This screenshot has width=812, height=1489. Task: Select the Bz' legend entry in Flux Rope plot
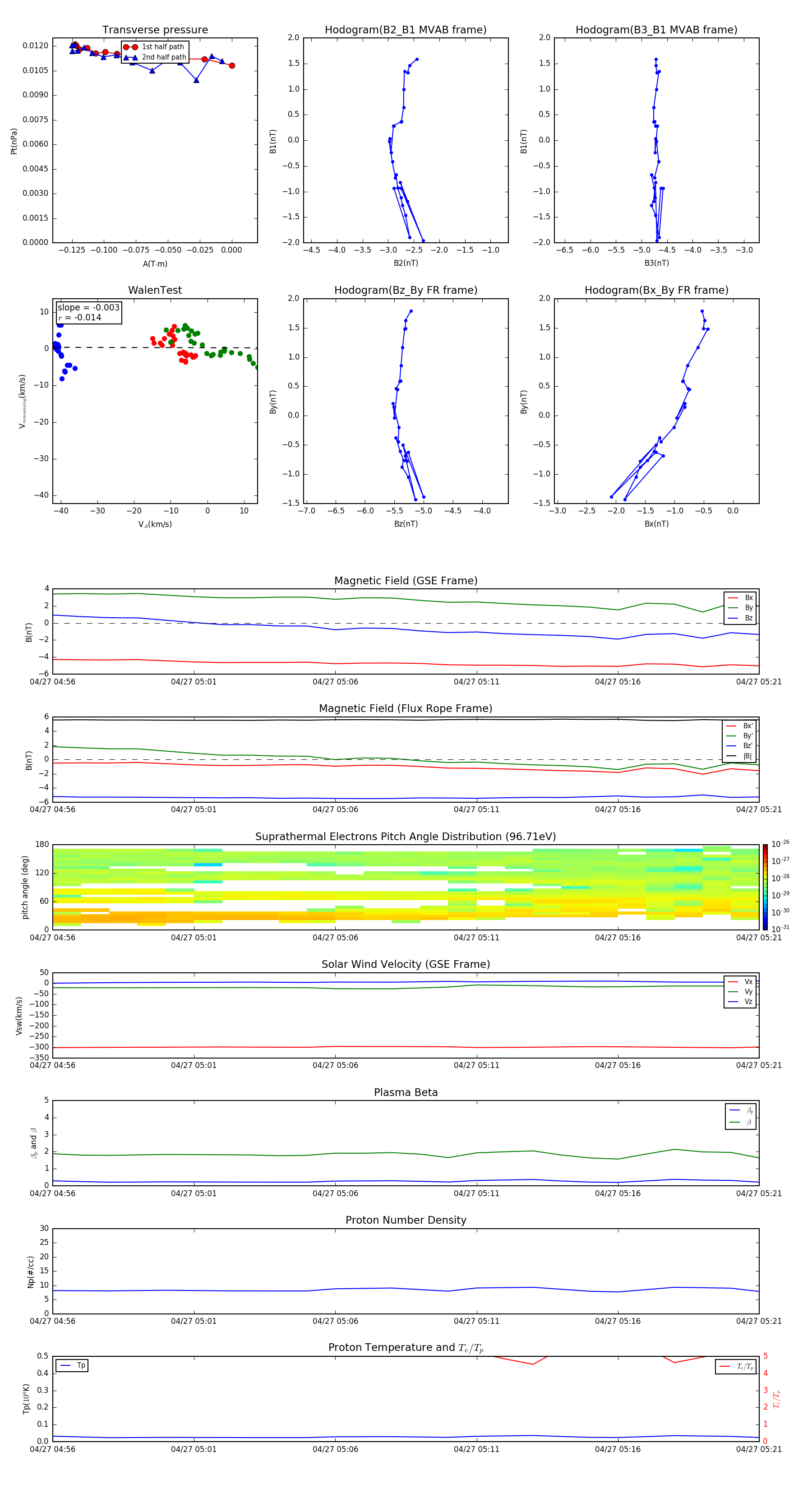(x=740, y=746)
